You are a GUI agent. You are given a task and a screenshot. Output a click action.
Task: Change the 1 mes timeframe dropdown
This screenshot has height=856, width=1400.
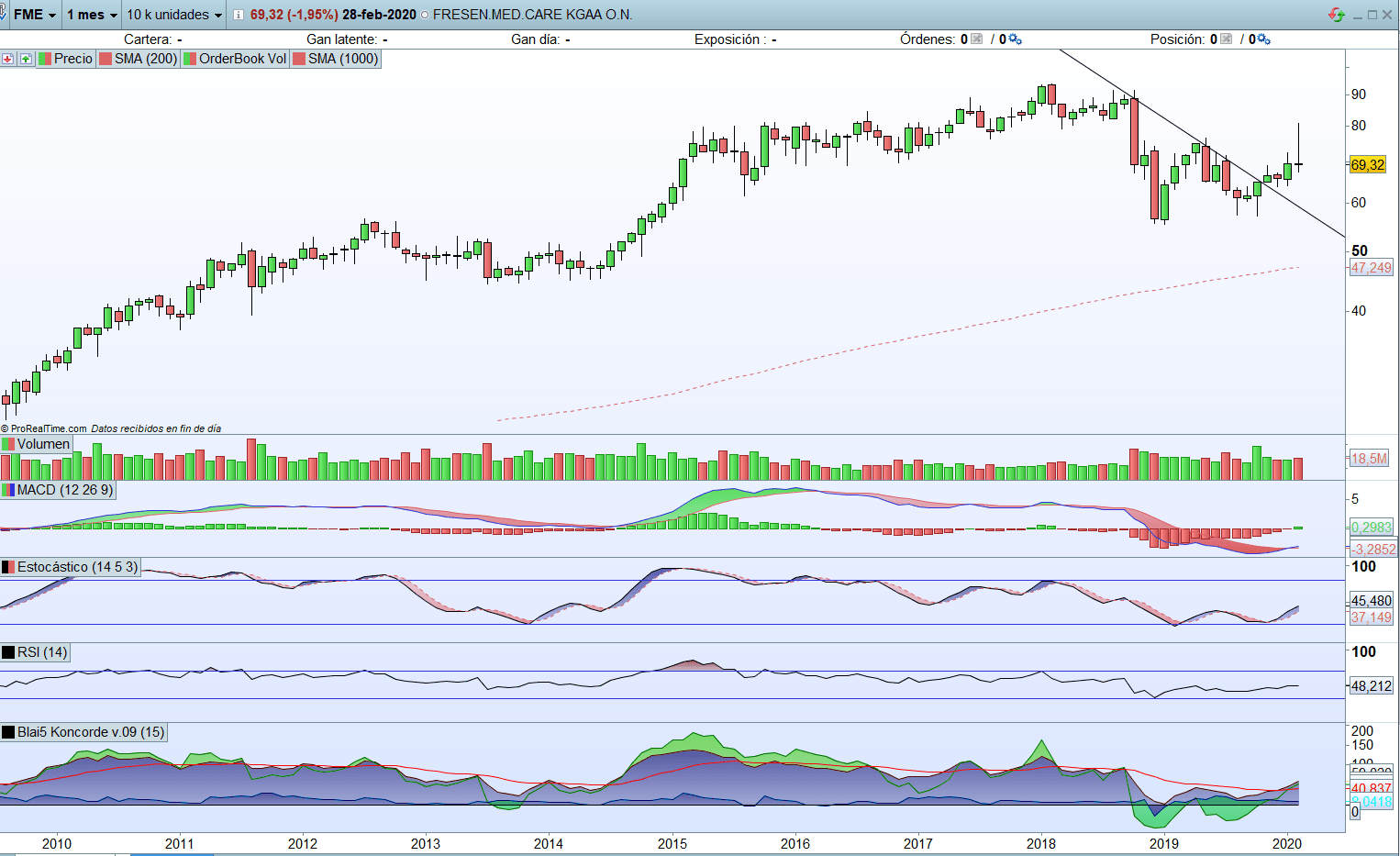coord(92,15)
